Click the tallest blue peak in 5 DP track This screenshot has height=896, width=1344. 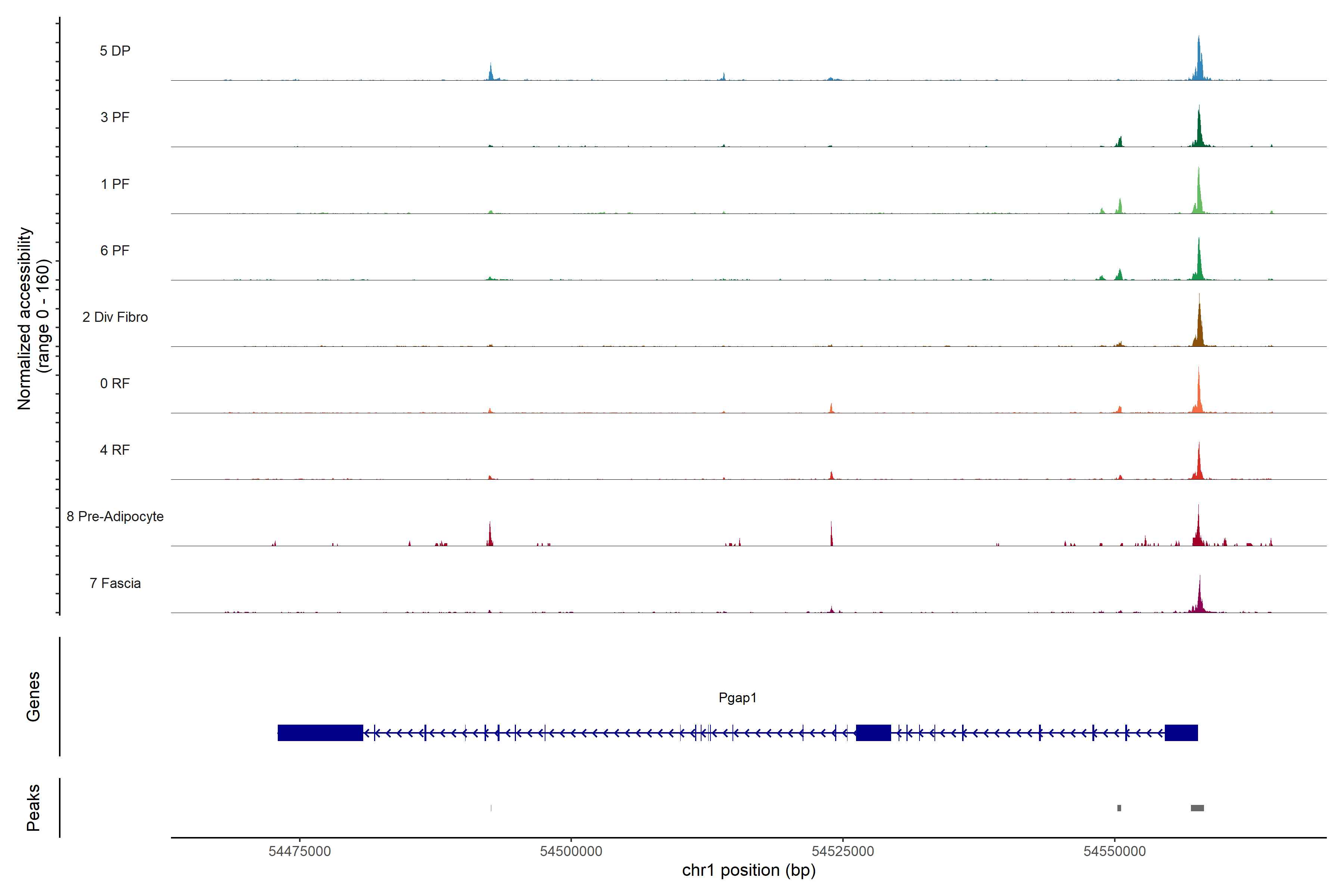[x=1199, y=60]
